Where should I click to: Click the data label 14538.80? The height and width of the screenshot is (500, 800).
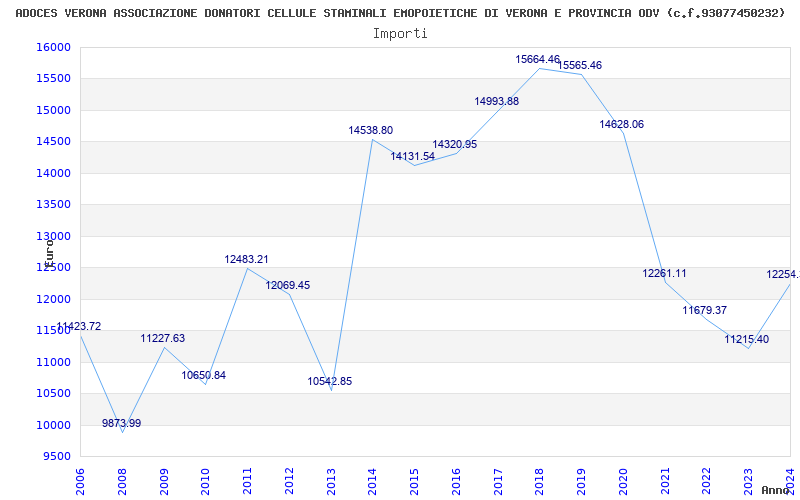coord(371,131)
